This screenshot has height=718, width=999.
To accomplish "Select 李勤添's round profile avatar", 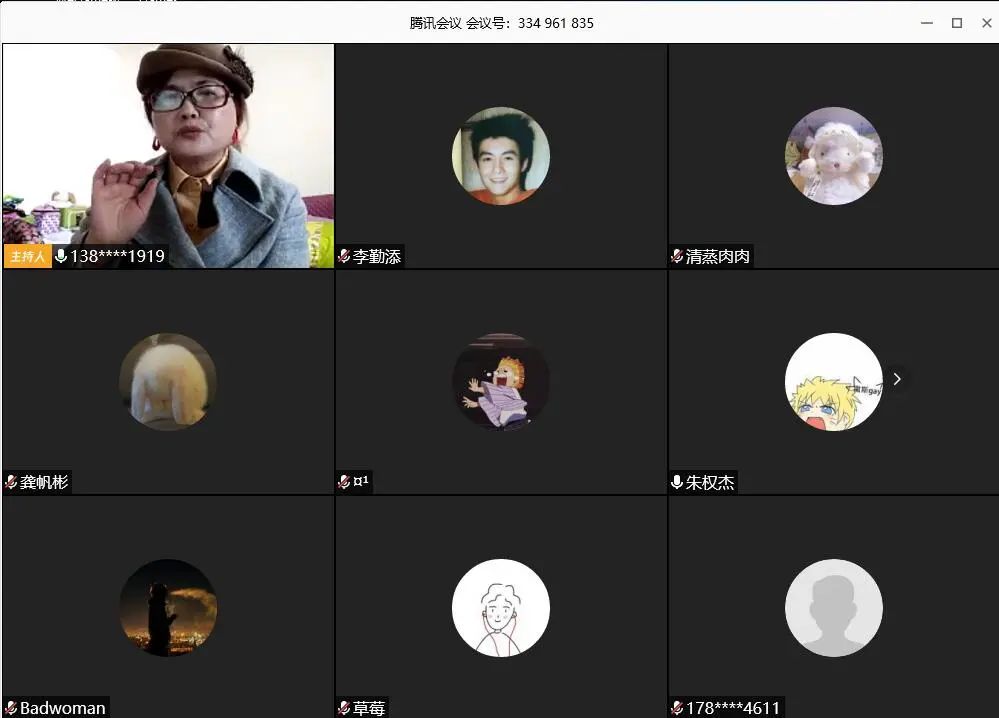I will tap(500, 156).
